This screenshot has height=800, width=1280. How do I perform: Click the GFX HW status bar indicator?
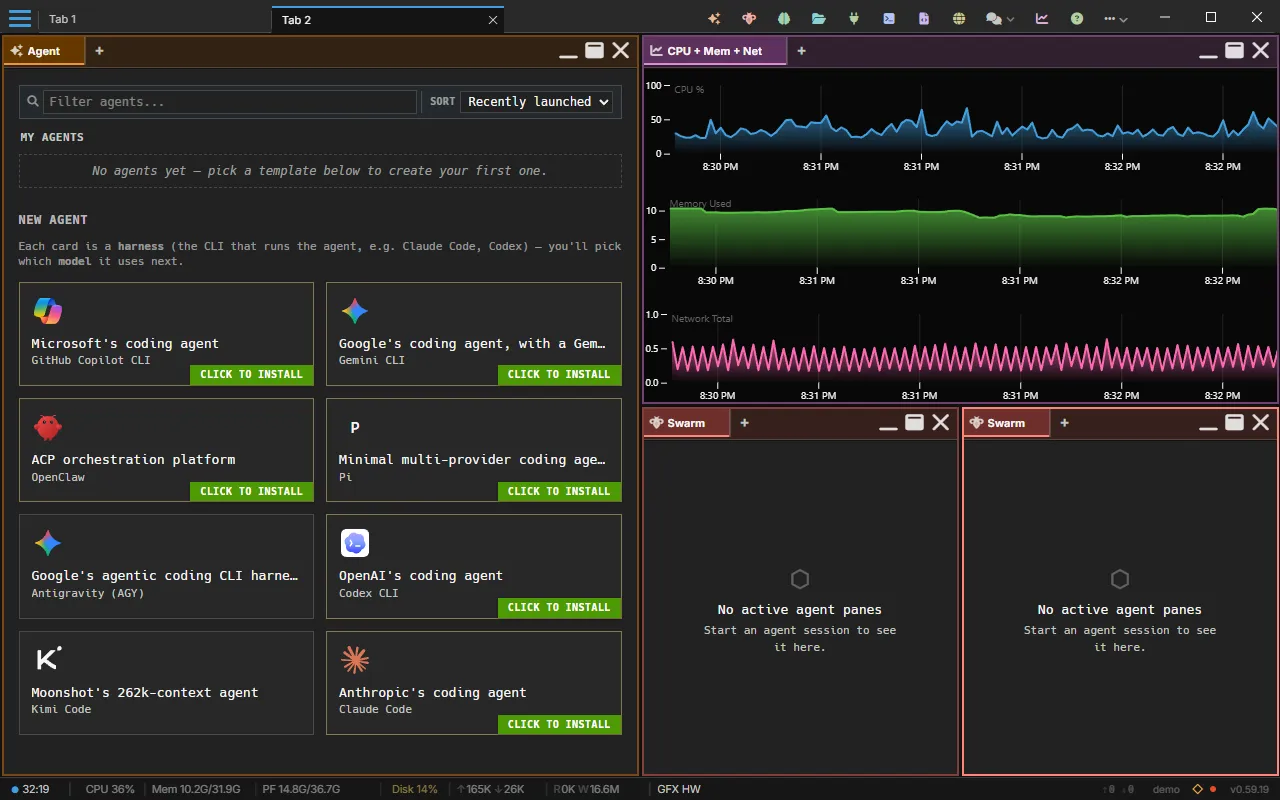[679, 789]
